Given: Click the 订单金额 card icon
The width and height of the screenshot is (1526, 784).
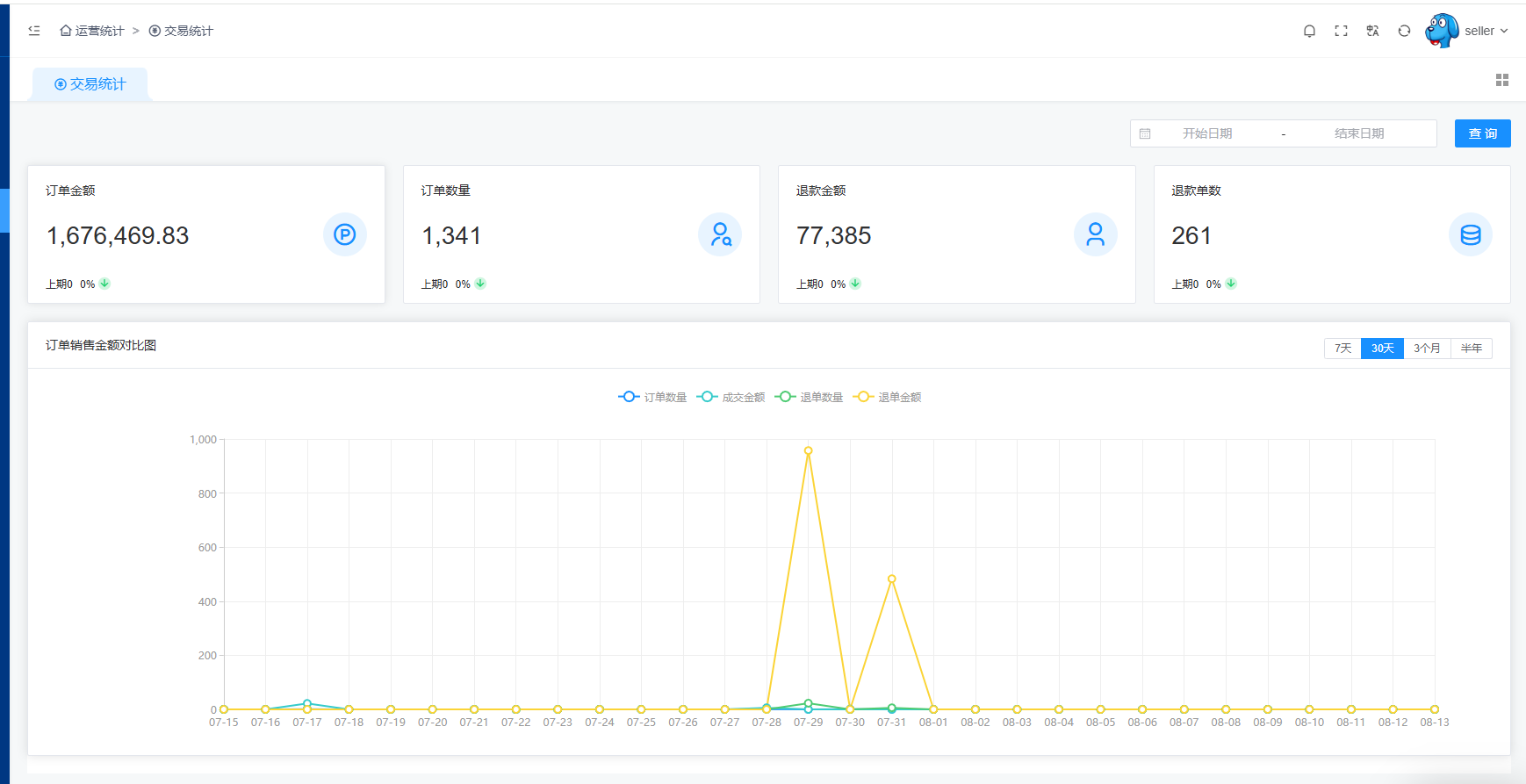Looking at the screenshot, I should point(345,234).
